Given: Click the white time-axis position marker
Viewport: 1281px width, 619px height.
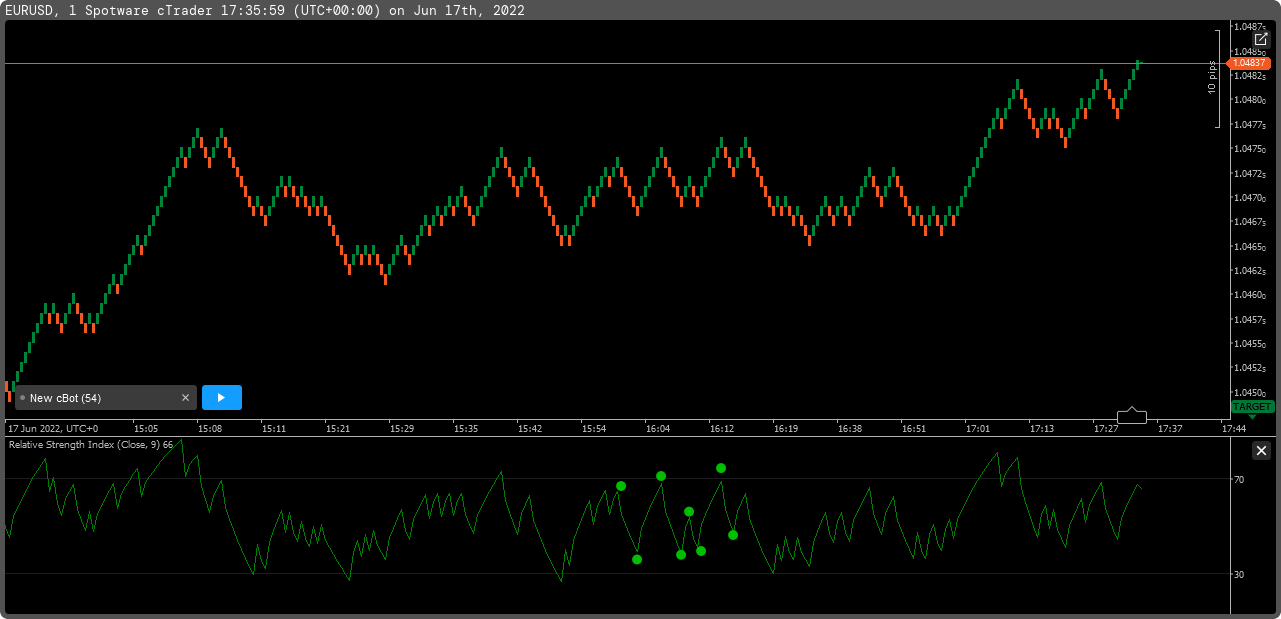Looking at the screenshot, I should point(1132,415).
